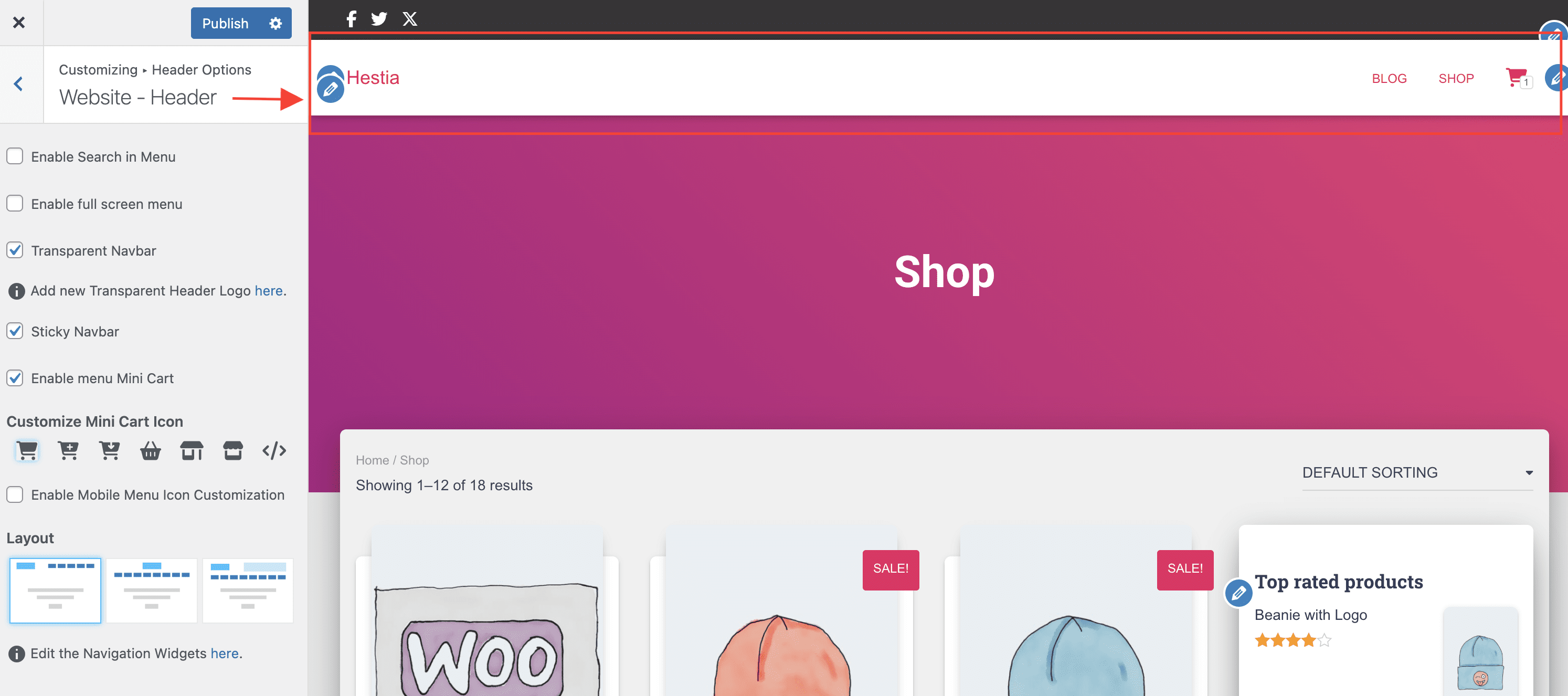Image resolution: width=1568 pixels, height=696 pixels.
Task: Follow the Navigation Widgets 'here' link
Action: [x=225, y=653]
